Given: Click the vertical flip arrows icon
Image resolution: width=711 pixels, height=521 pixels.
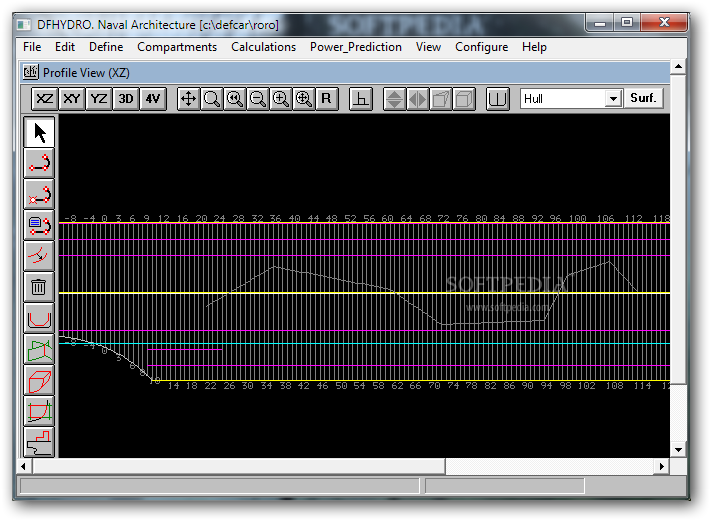Looking at the screenshot, I should click(394, 99).
